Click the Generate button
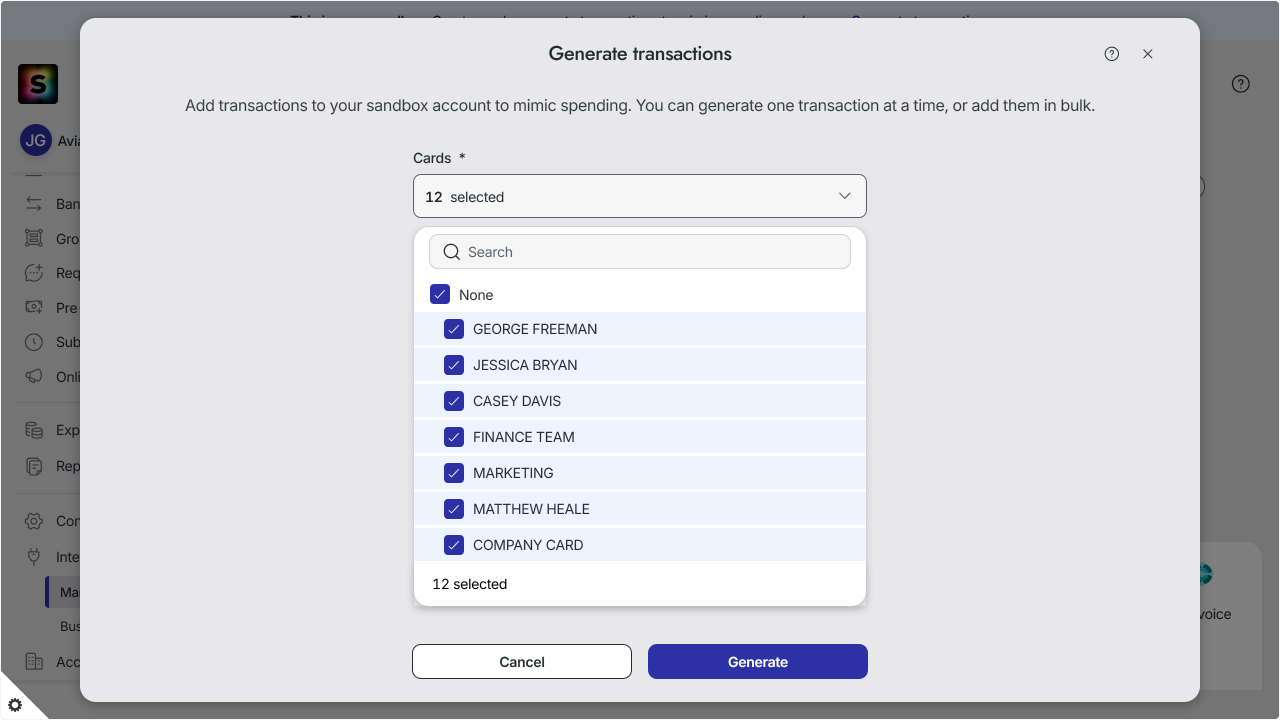1280x720 pixels. tap(758, 662)
